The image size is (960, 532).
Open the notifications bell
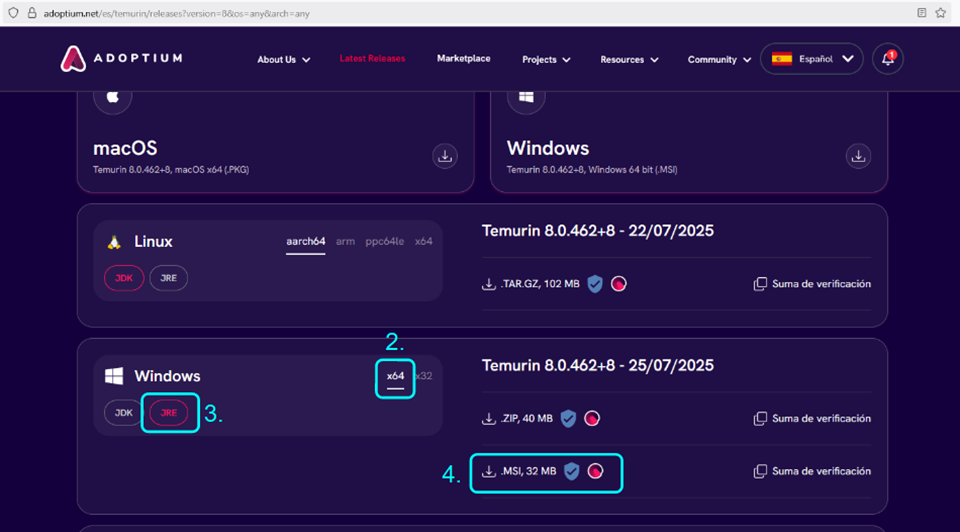888,59
